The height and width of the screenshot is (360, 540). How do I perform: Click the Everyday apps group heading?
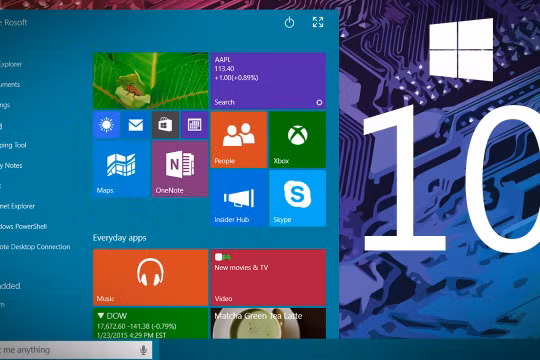(x=120, y=238)
